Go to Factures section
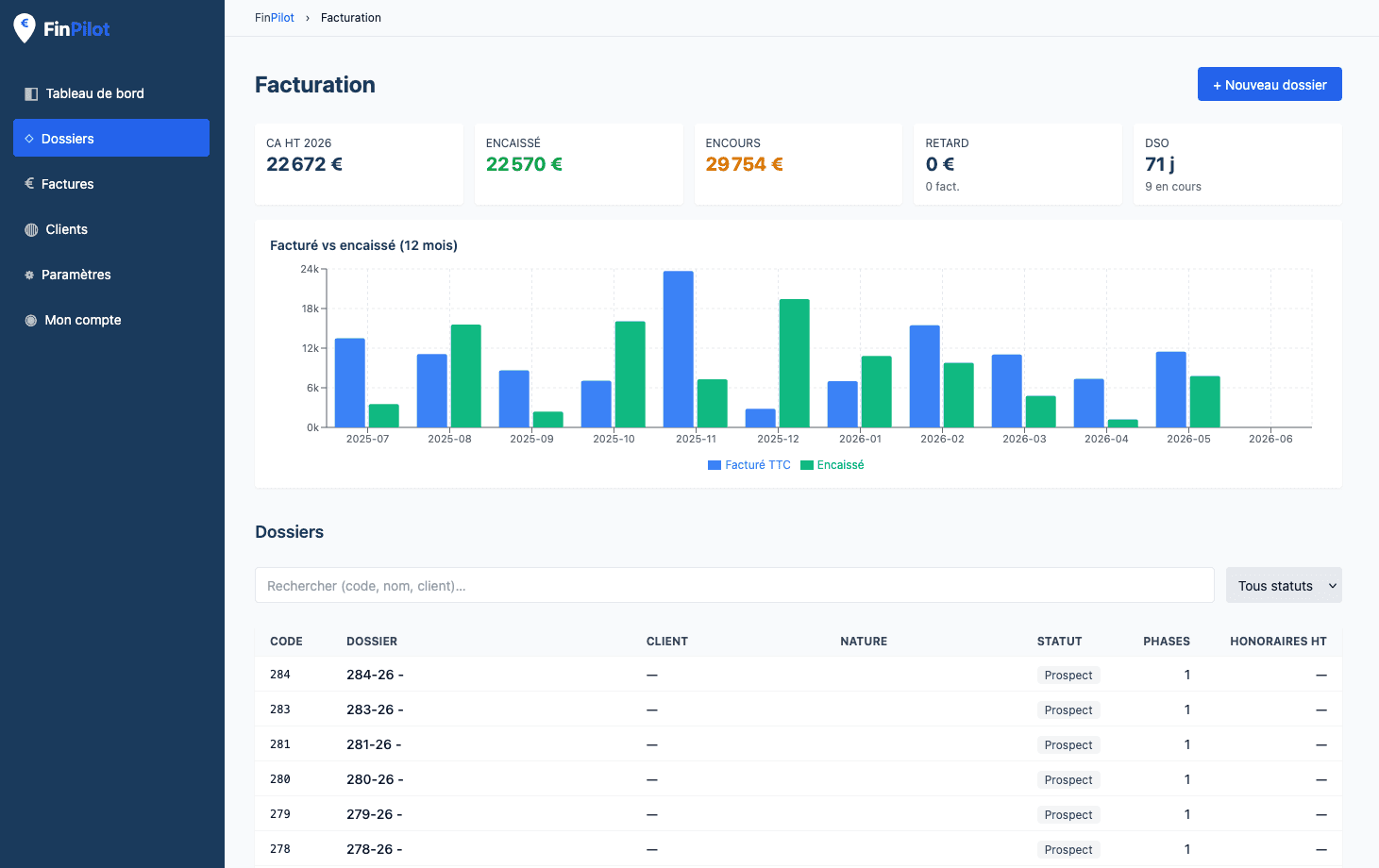Viewport: 1379px width, 868px height. click(x=111, y=184)
